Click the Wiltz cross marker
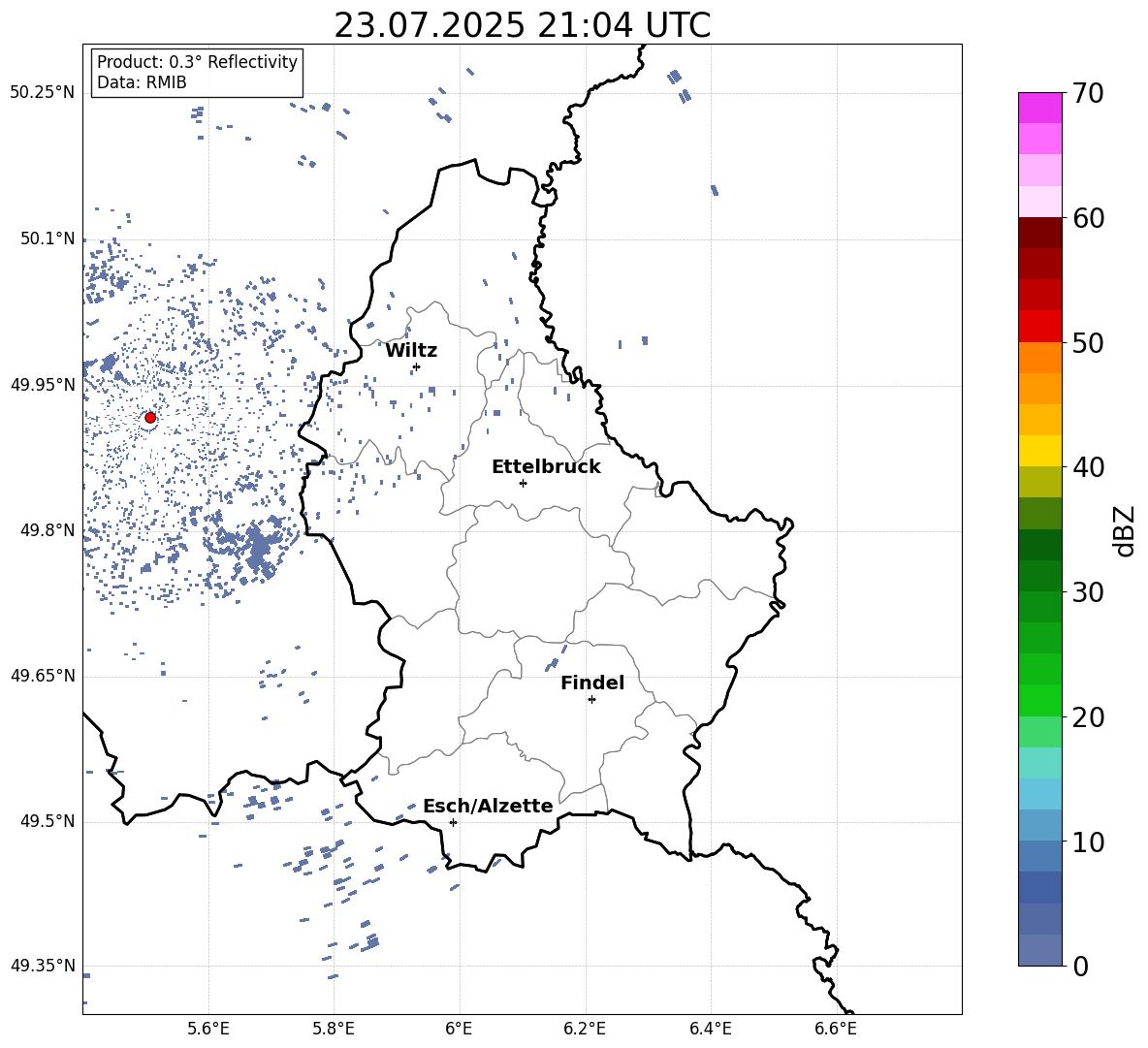Image resolution: width=1148 pixels, height=1048 pixels. click(417, 366)
